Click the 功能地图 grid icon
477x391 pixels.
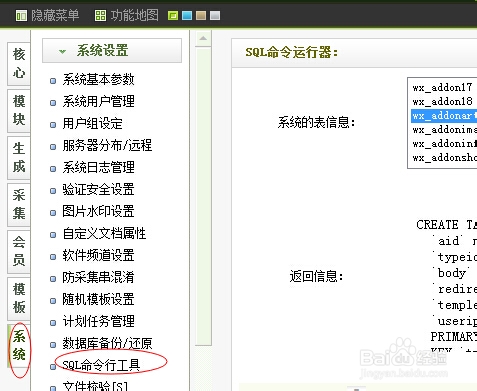tap(100, 15)
